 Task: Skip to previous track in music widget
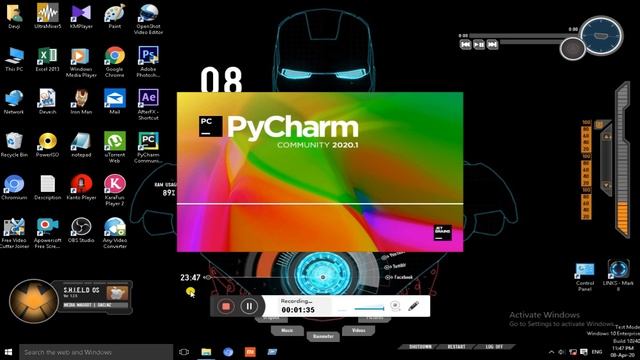point(466,44)
